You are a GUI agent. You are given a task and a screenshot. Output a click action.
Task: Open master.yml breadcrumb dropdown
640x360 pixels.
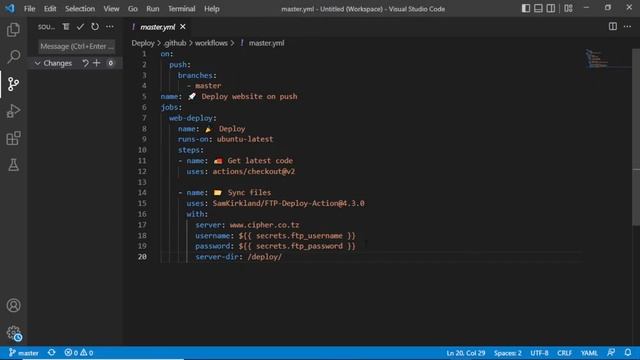coord(266,43)
